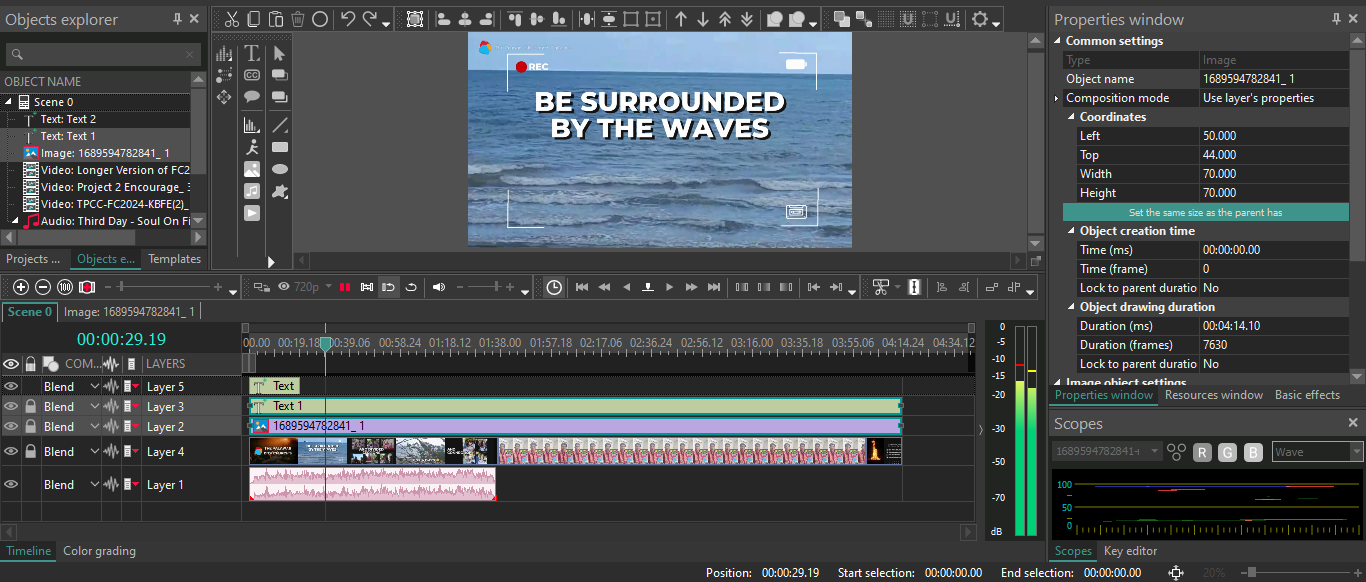1366x582 pixels.
Task: Click the Cut scissors icon in top toolbar
Action: [x=231, y=19]
